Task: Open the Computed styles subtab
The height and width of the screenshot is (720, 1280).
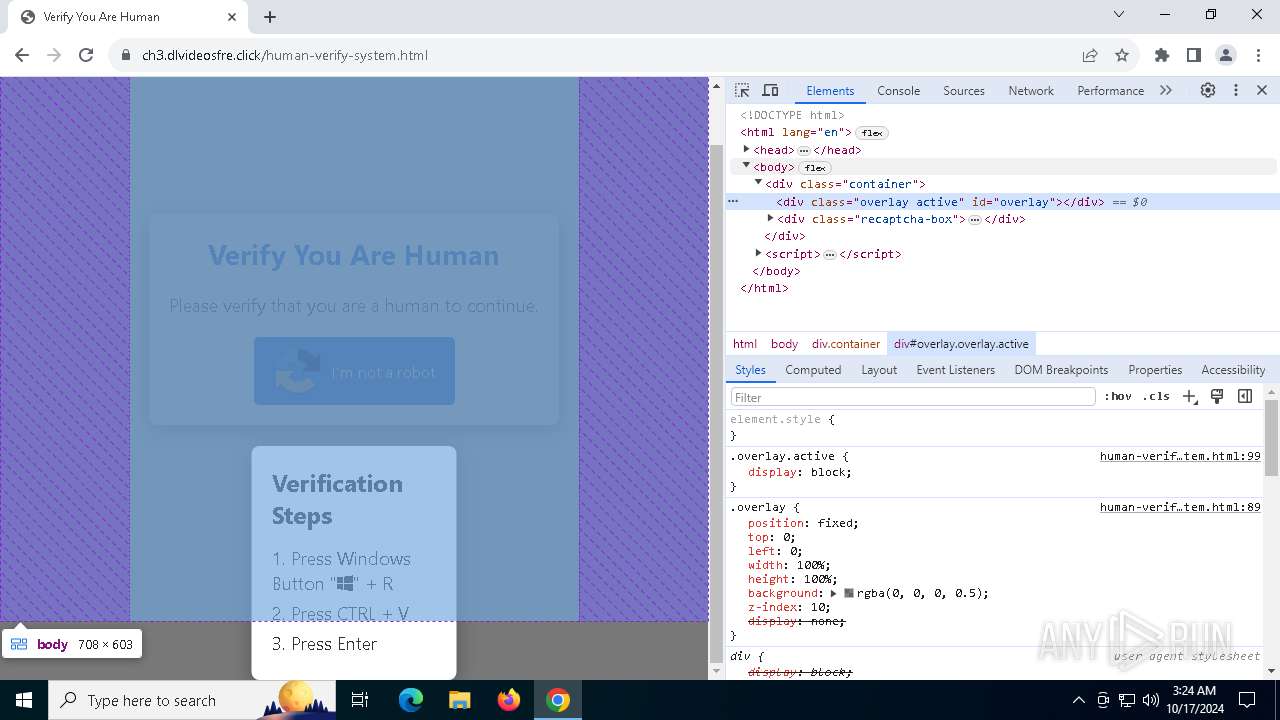Action: click(x=813, y=370)
